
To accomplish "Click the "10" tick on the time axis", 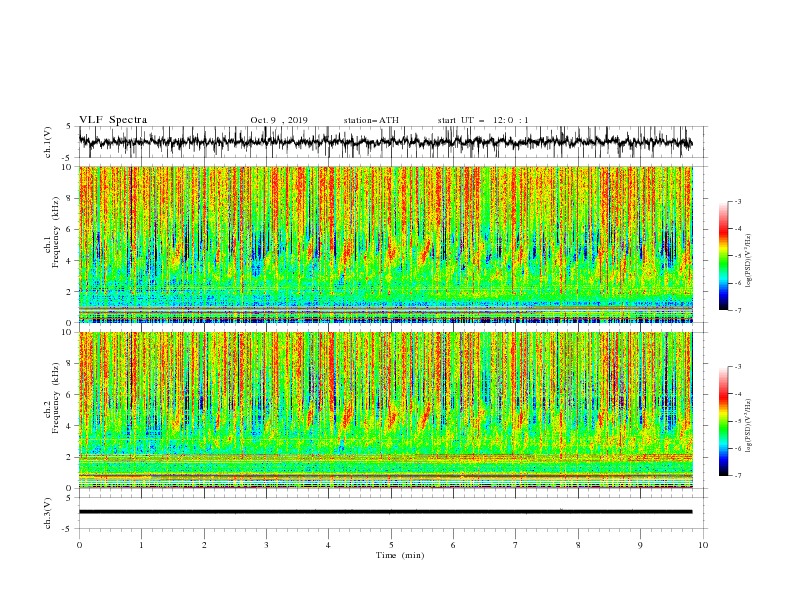I will (x=703, y=545).
